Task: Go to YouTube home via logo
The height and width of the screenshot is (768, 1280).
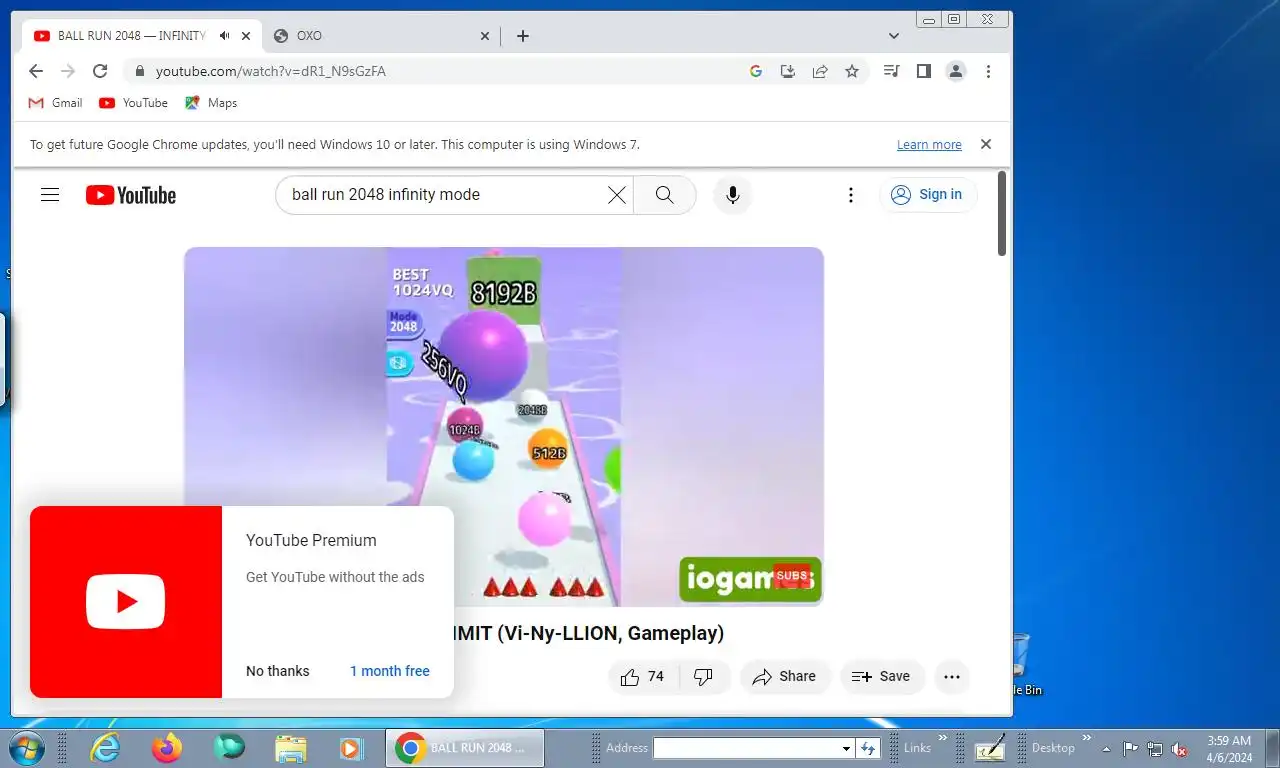Action: click(131, 195)
